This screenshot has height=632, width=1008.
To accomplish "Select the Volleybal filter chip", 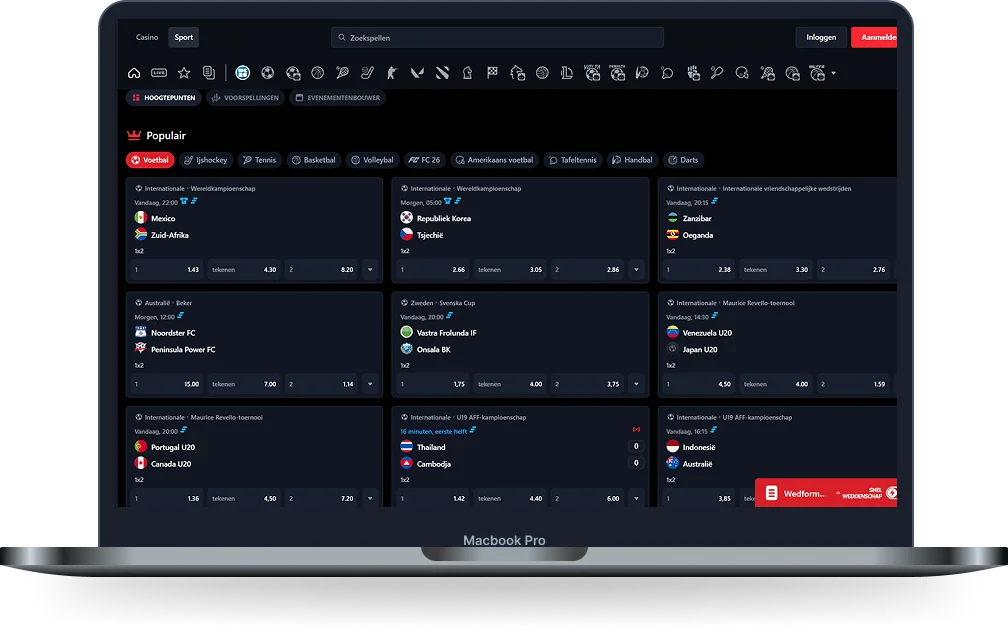I will click(372, 160).
